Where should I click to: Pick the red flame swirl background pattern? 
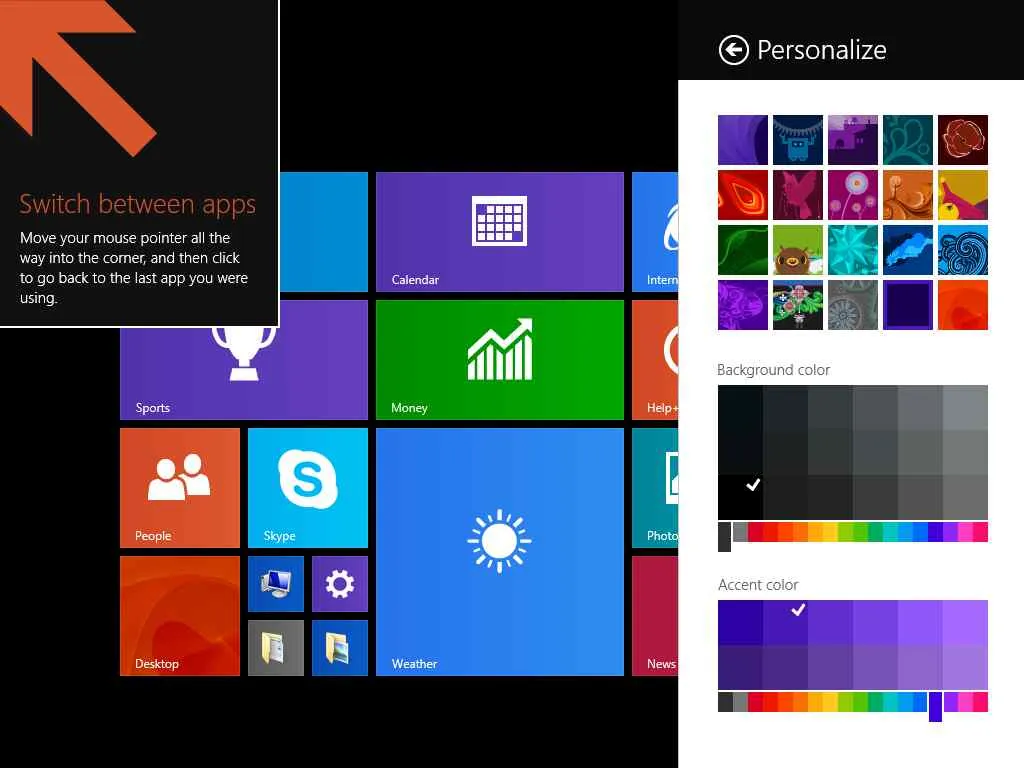click(x=743, y=195)
